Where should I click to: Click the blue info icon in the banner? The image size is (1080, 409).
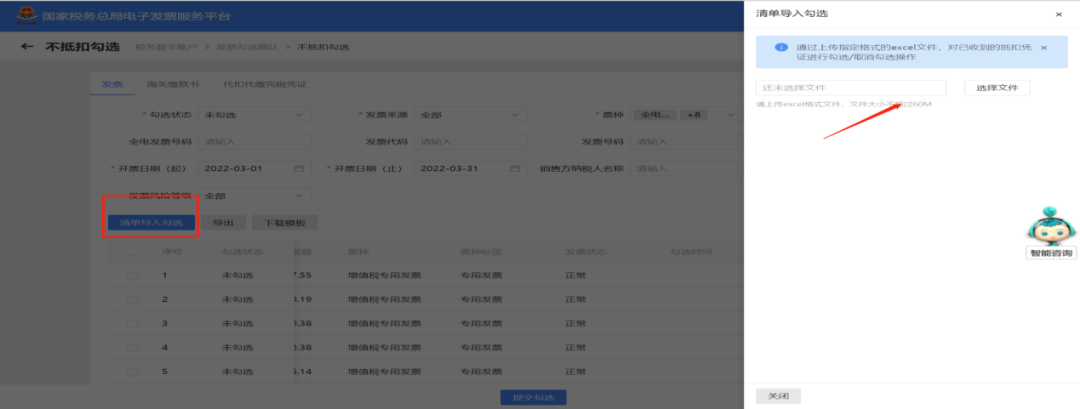[x=780, y=48]
